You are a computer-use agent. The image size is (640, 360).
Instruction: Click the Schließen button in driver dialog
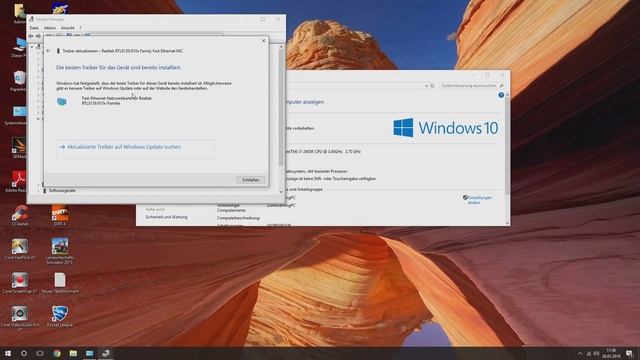coord(251,180)
